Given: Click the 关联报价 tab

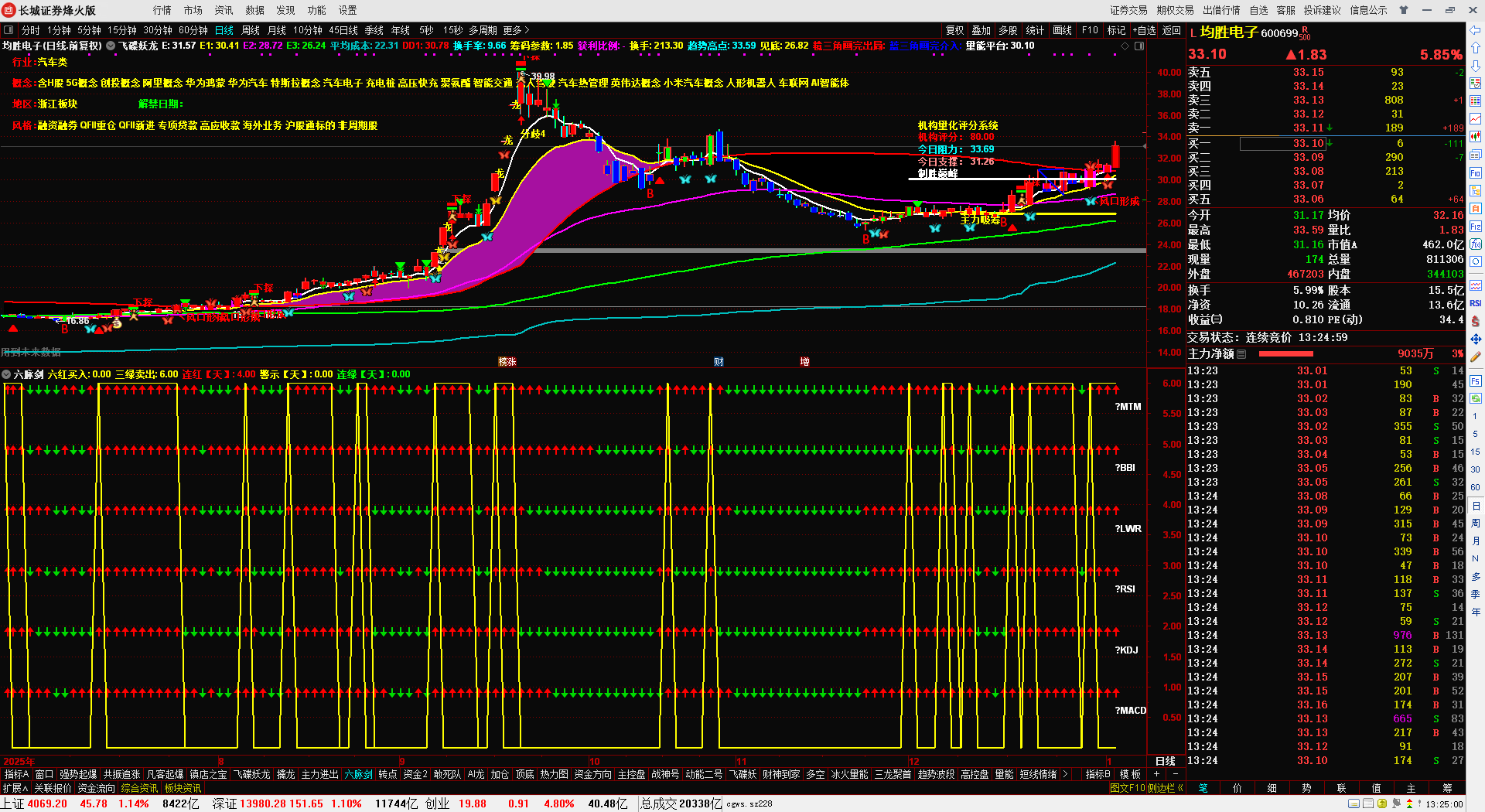Looking at the screenshot, I should click(x=53, y=788).
